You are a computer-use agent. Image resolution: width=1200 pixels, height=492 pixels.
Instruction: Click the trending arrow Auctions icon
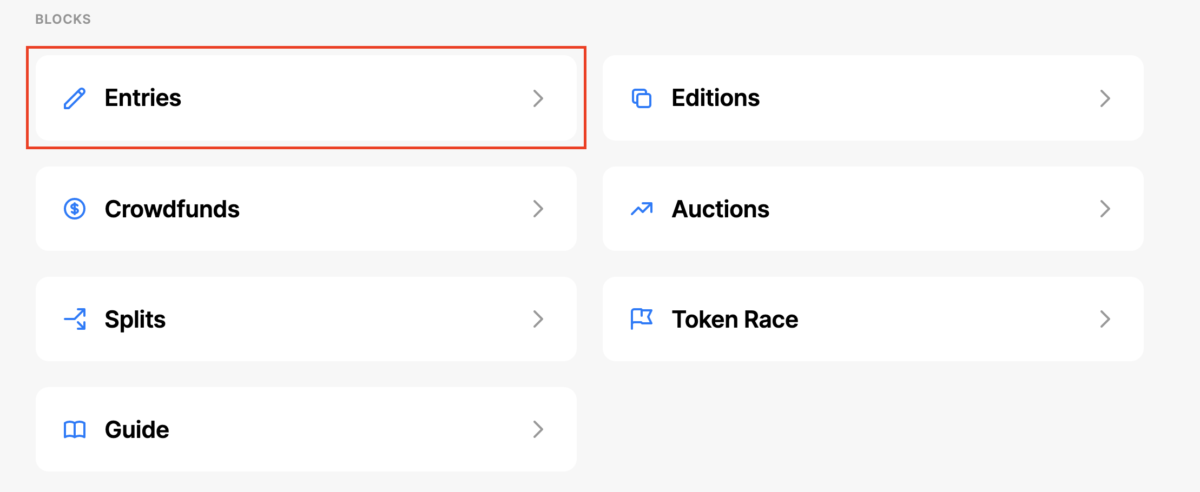642,209
